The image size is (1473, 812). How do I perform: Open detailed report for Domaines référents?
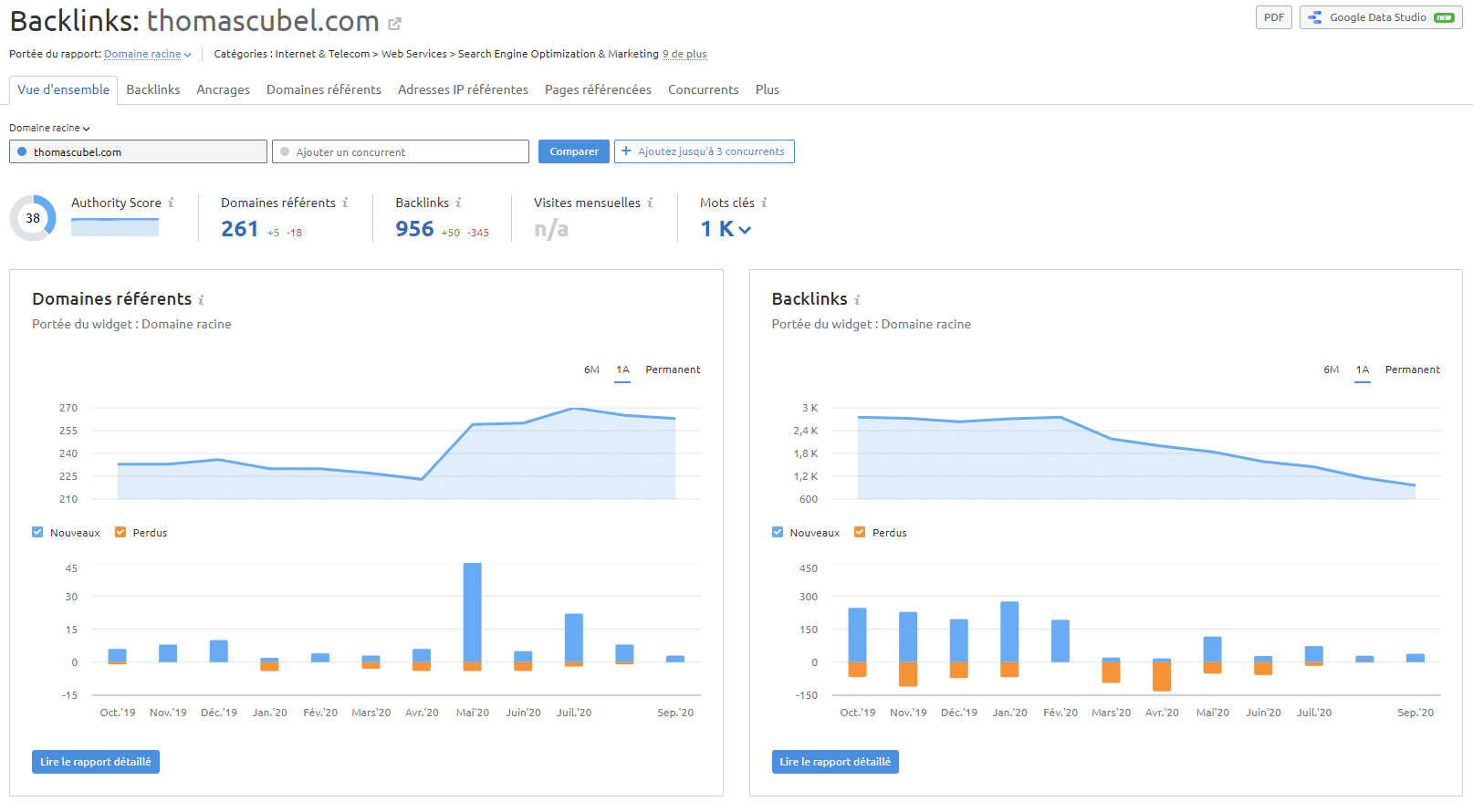[x=96, y=762]
